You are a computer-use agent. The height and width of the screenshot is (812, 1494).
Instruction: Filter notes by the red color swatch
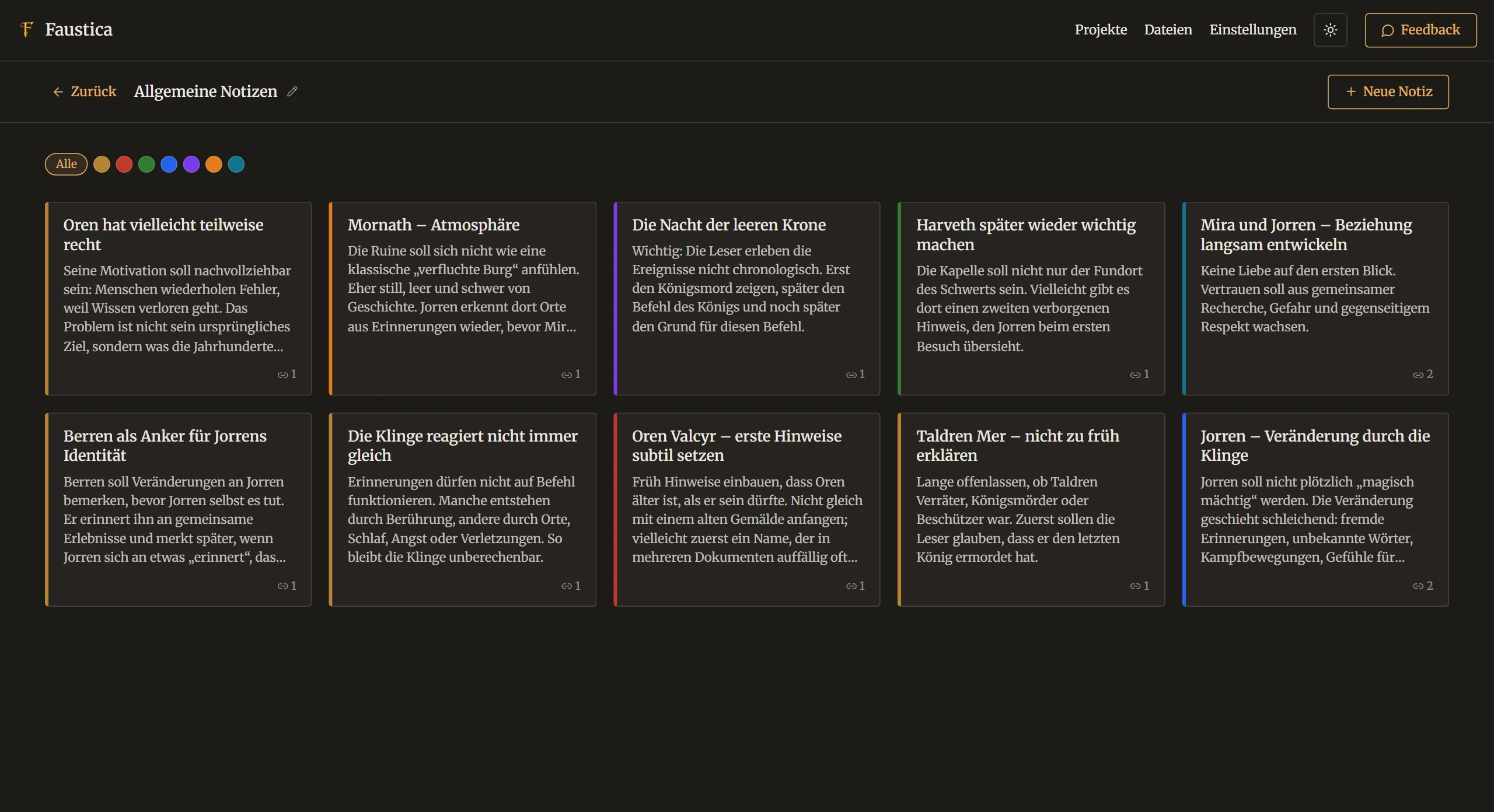[124, 164]
